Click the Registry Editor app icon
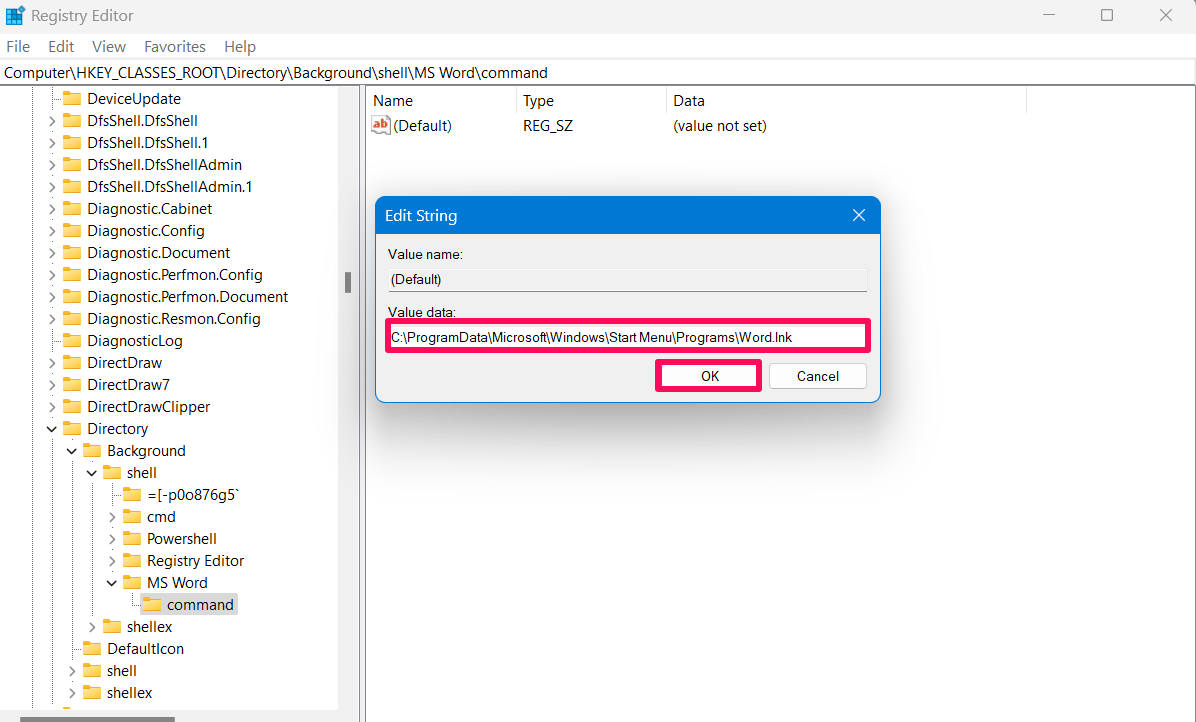The height and width of the screenshot is (722, 1196). 14,15
